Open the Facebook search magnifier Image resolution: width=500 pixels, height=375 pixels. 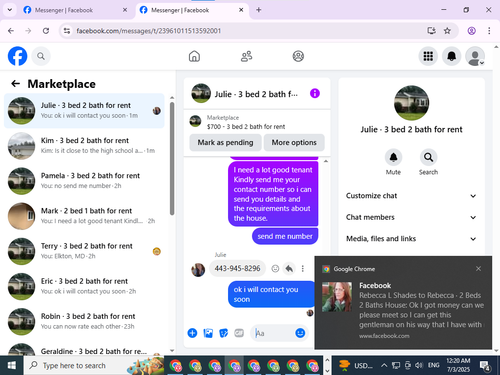(41, 56)
